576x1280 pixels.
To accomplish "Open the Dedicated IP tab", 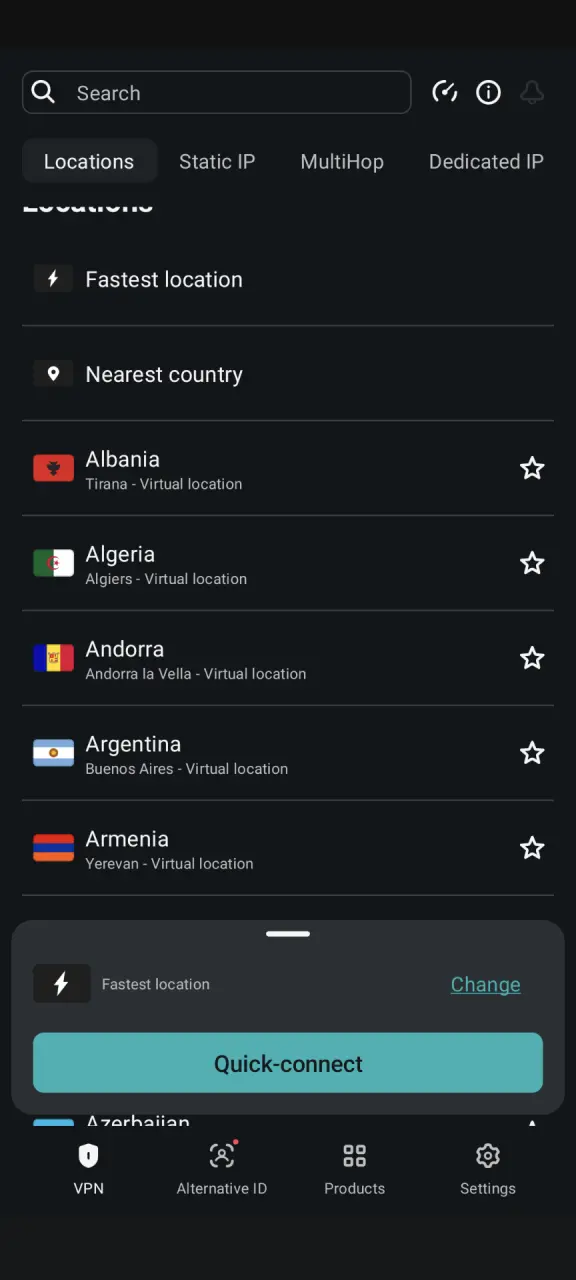I will [x=486, y=161].
